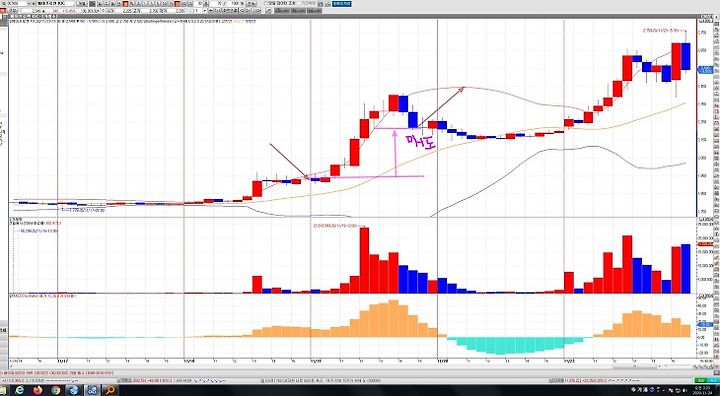Switch to the trading app taskbar icon
The width and height of the screenshot is (720, 396).
[x=92, y=390]
